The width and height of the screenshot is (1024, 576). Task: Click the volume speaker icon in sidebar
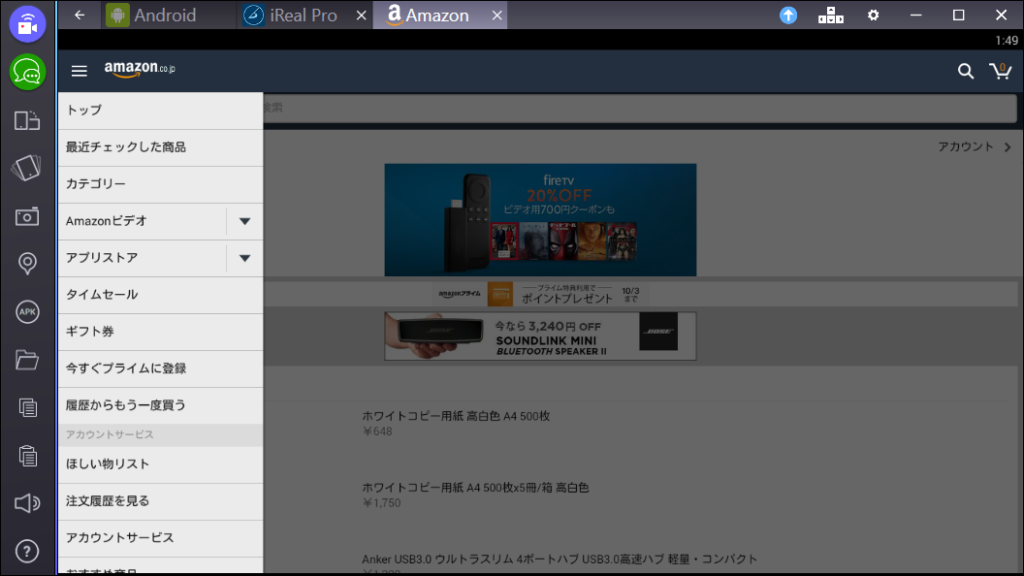click(x=27, y=503)
